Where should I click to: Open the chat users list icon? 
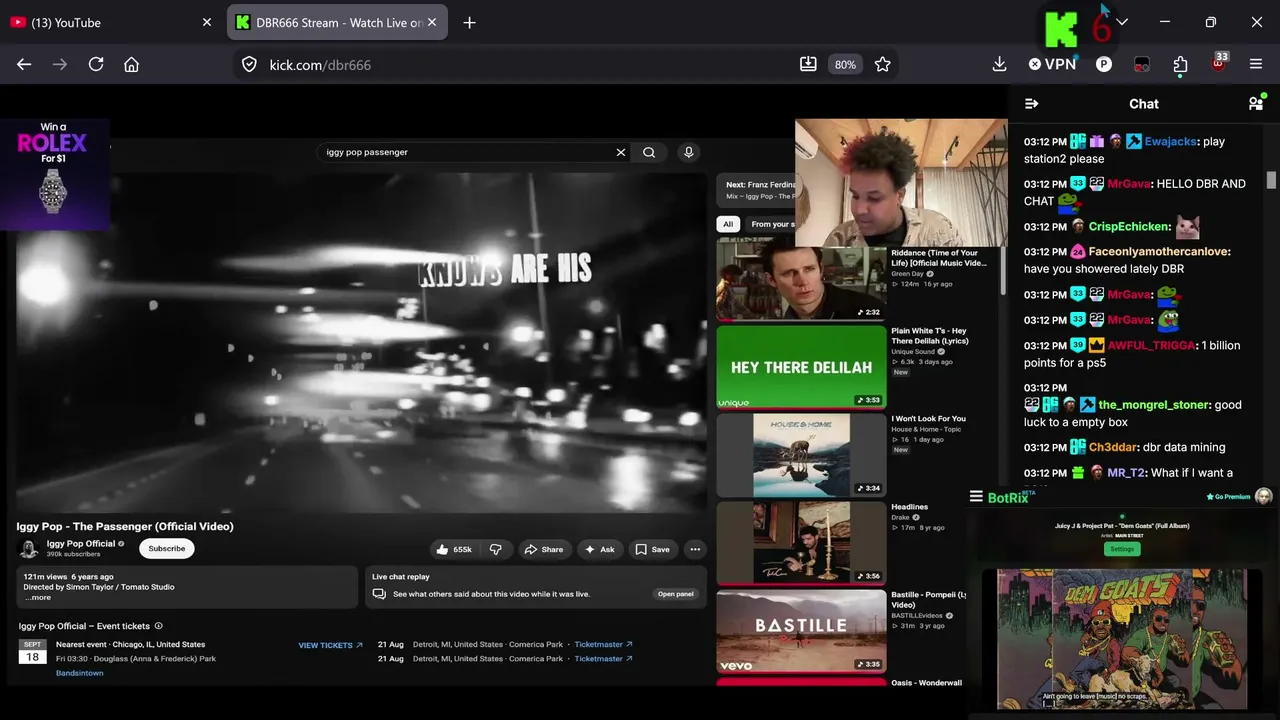pyautogui.click(x=1256, y=103)
